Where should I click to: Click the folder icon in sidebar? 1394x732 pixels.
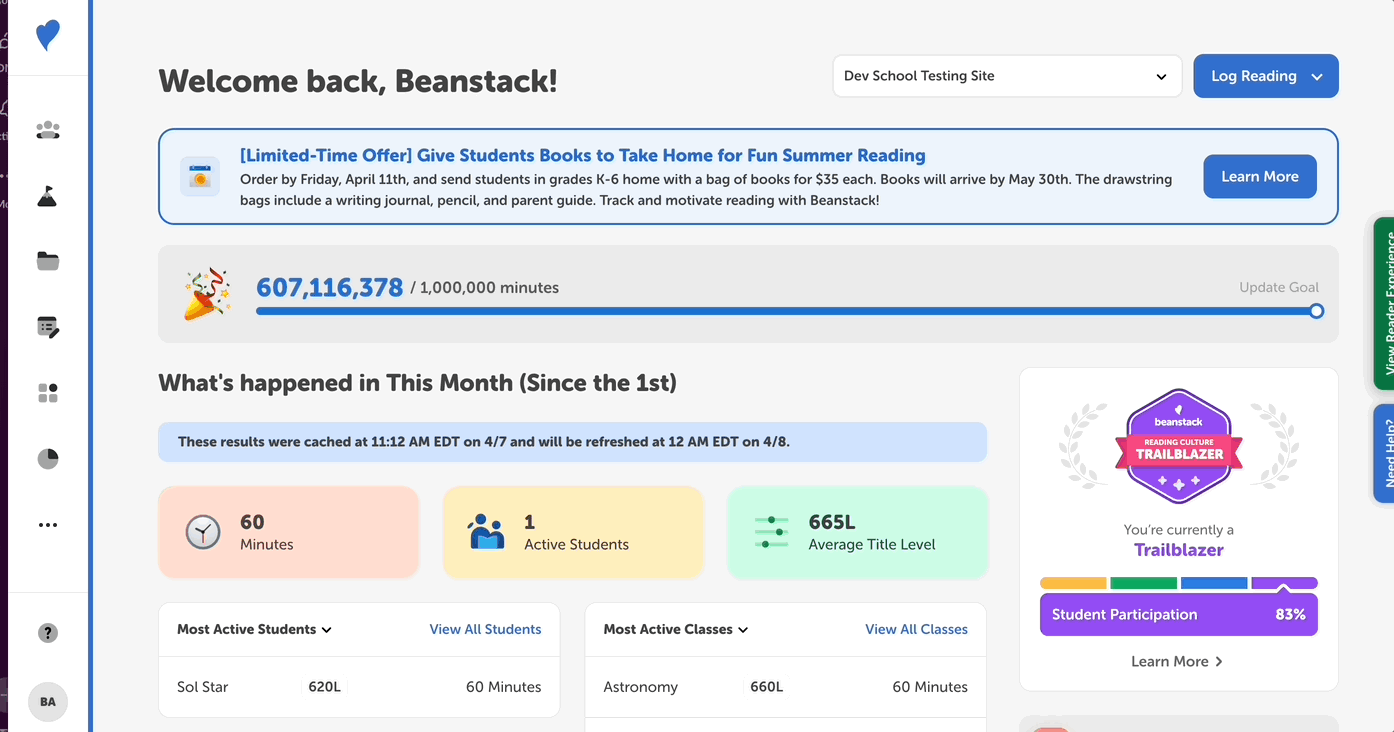[x=47, y=261]
